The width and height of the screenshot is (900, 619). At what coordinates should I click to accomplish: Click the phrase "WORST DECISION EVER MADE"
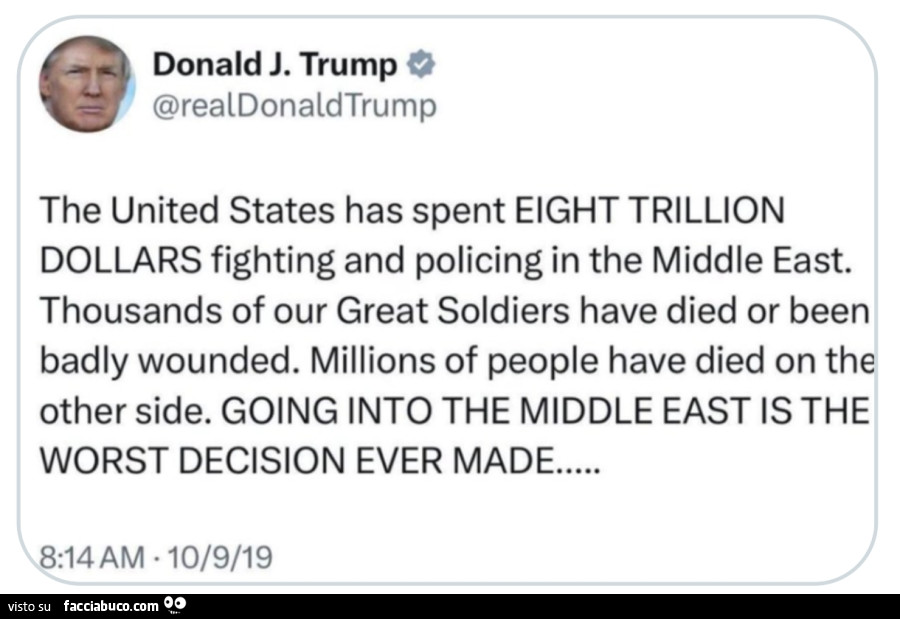click(x=301, y=463)
